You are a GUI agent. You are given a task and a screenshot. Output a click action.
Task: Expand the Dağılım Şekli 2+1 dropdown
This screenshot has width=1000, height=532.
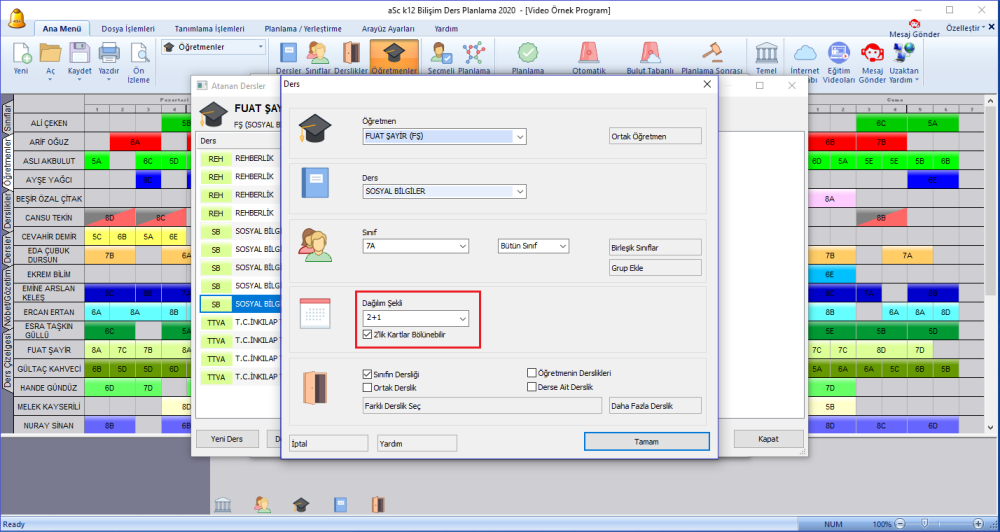click(x=462, y=318)
